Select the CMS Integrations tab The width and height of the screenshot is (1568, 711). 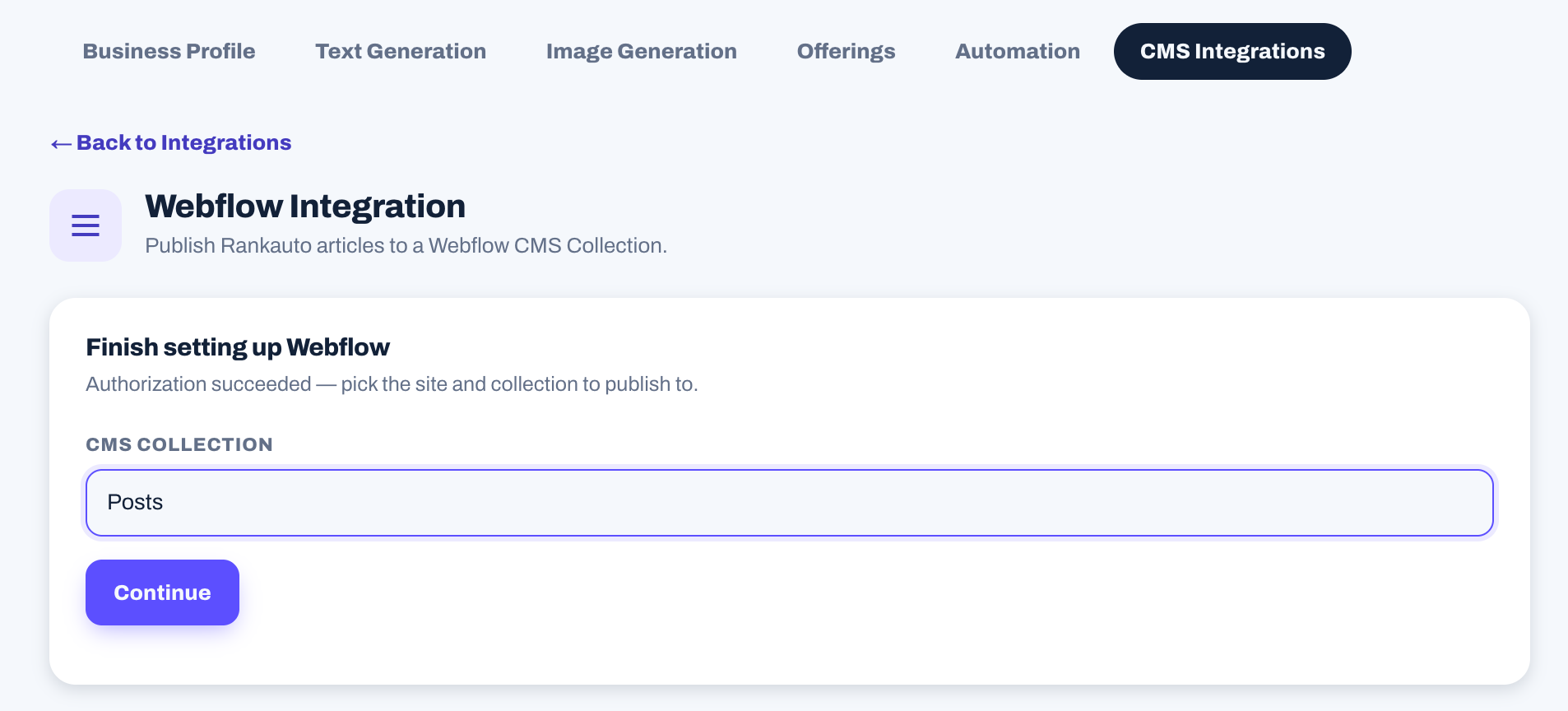coord(1232,51)
